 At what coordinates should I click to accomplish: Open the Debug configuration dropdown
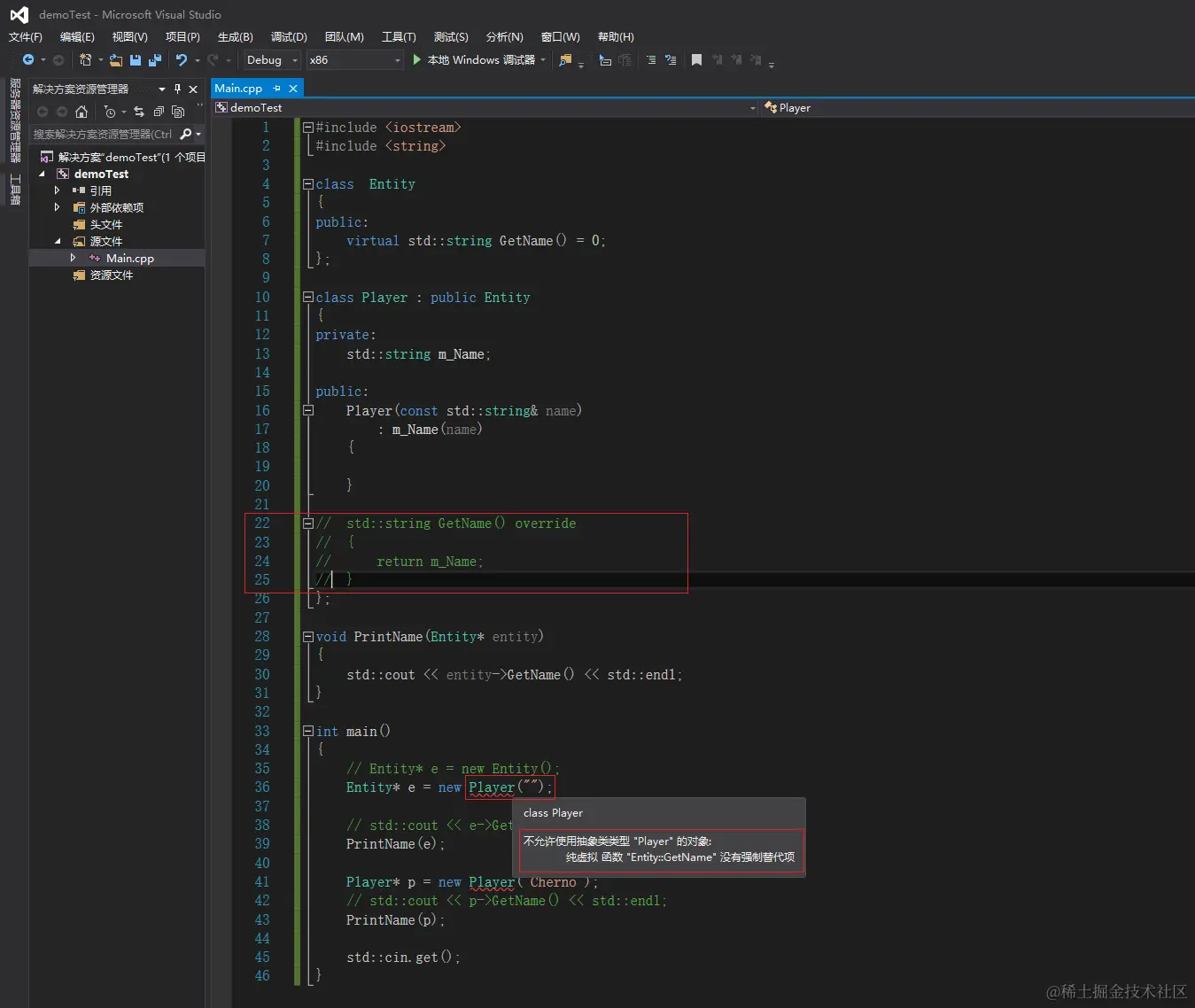click(272, 60)
